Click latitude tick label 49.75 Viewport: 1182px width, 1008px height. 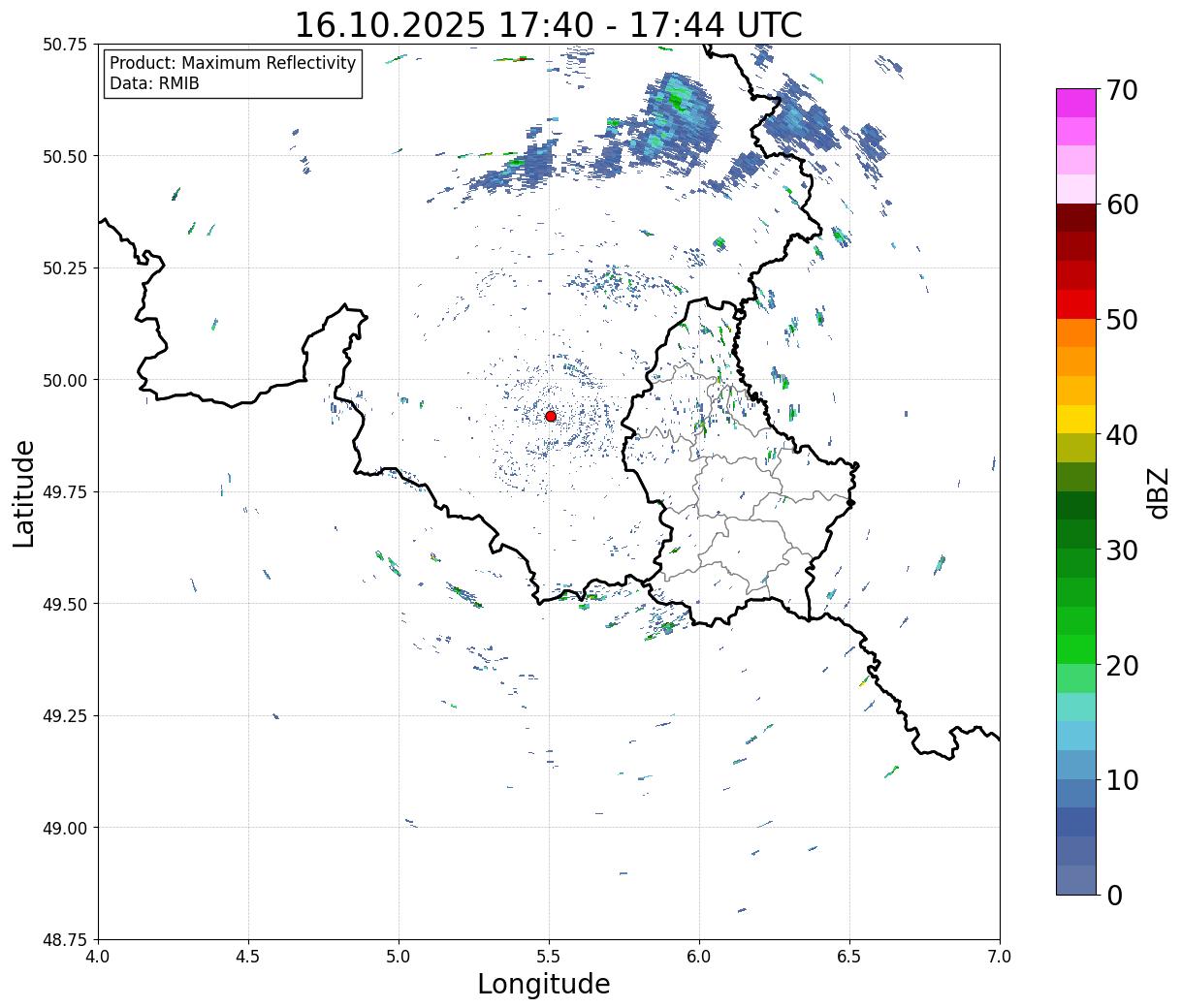(x=65, y=492)
